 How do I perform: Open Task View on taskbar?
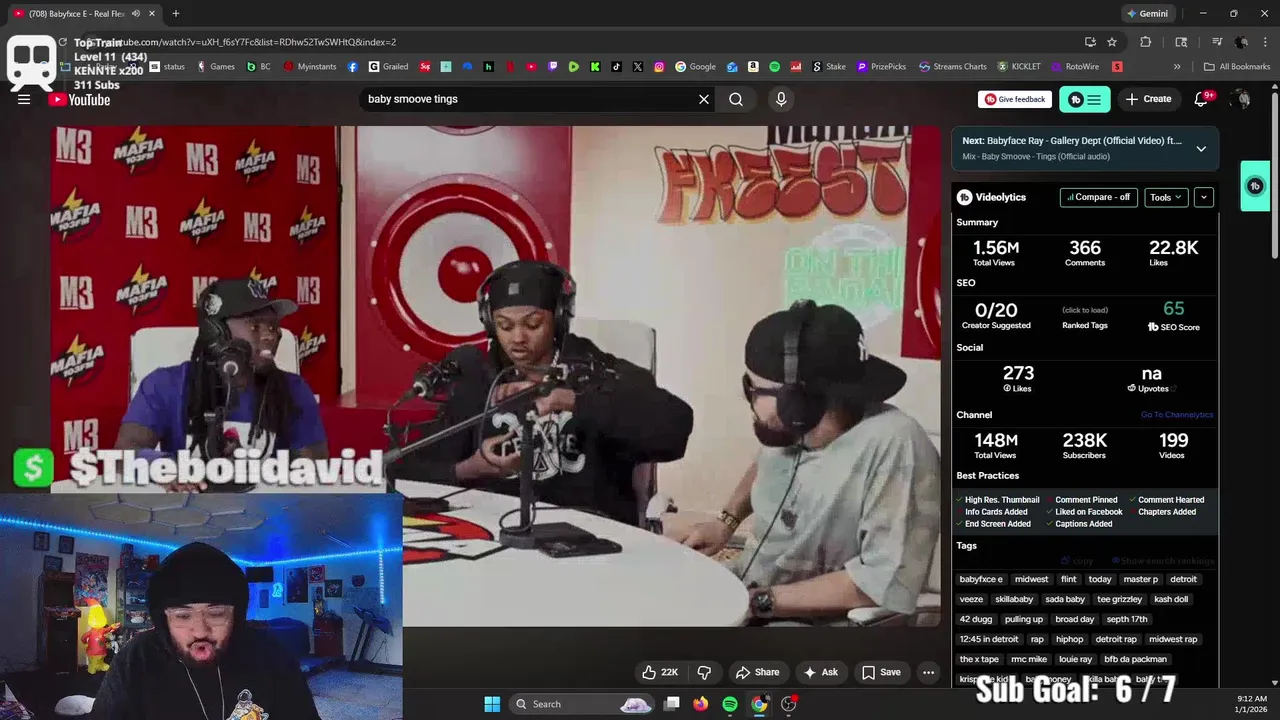672,704
